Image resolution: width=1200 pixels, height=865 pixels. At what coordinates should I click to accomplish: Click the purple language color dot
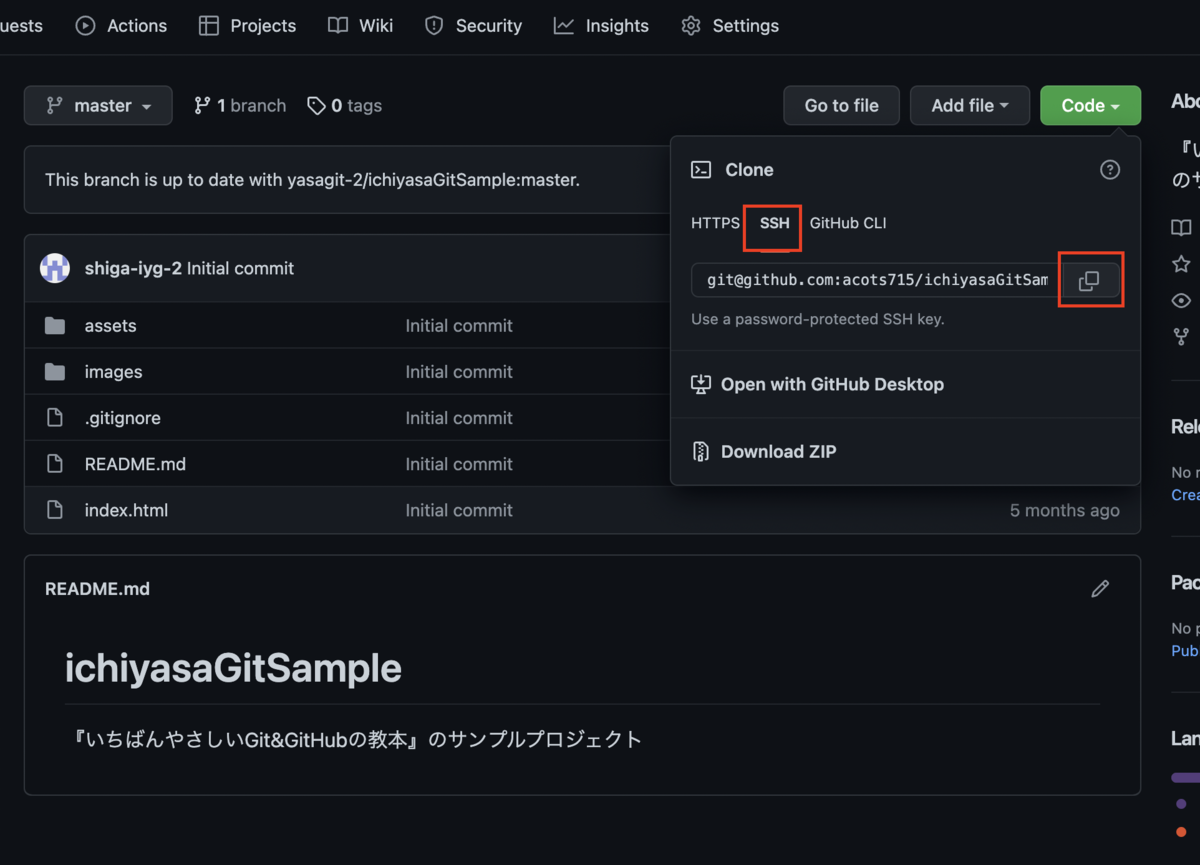pos(1179,803)
